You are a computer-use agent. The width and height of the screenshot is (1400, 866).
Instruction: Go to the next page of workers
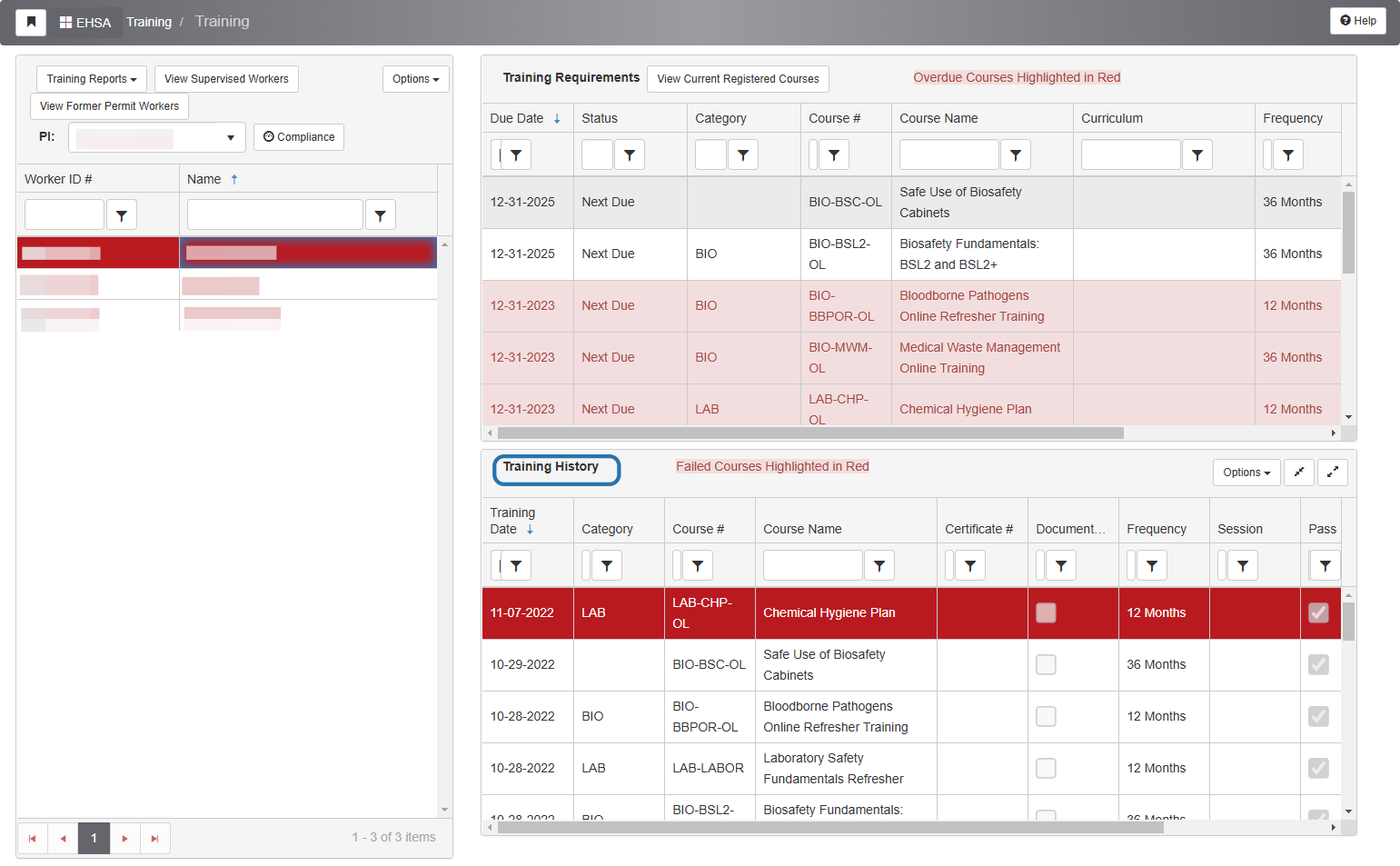coord(125,839)
